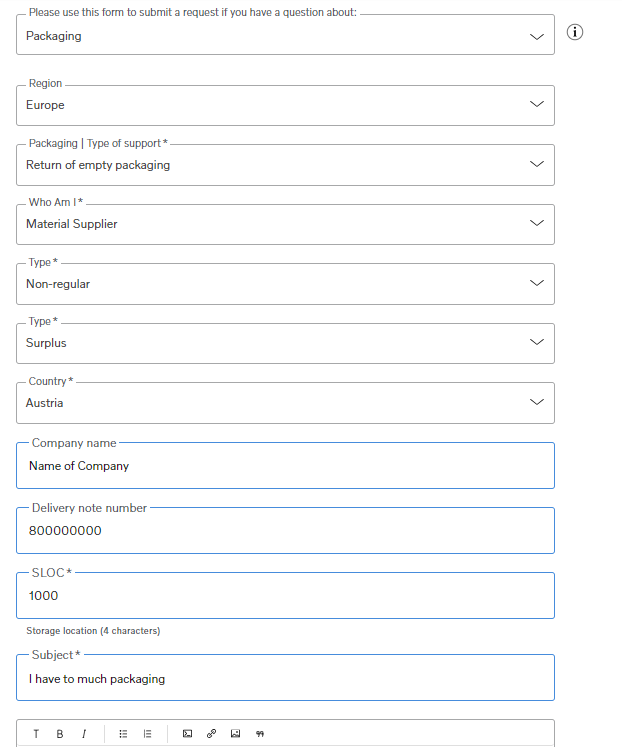
Task: Insert a bulleted list
Action: coord(123,734)
